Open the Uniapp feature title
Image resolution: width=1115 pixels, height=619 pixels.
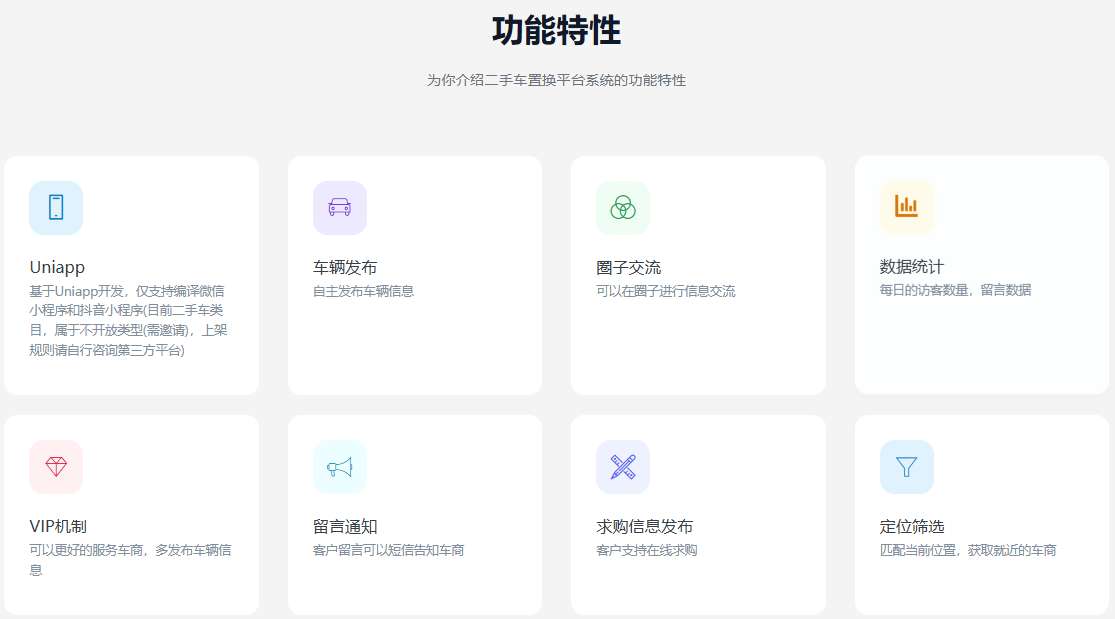click(57, 267)
